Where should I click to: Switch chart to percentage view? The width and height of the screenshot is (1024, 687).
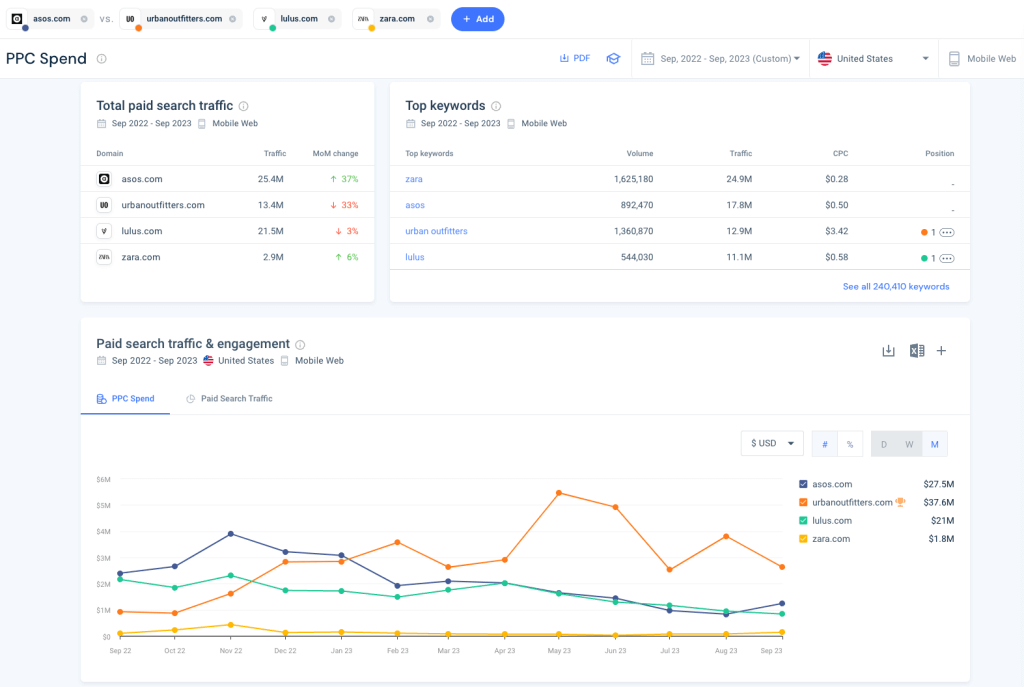(849, 444)
